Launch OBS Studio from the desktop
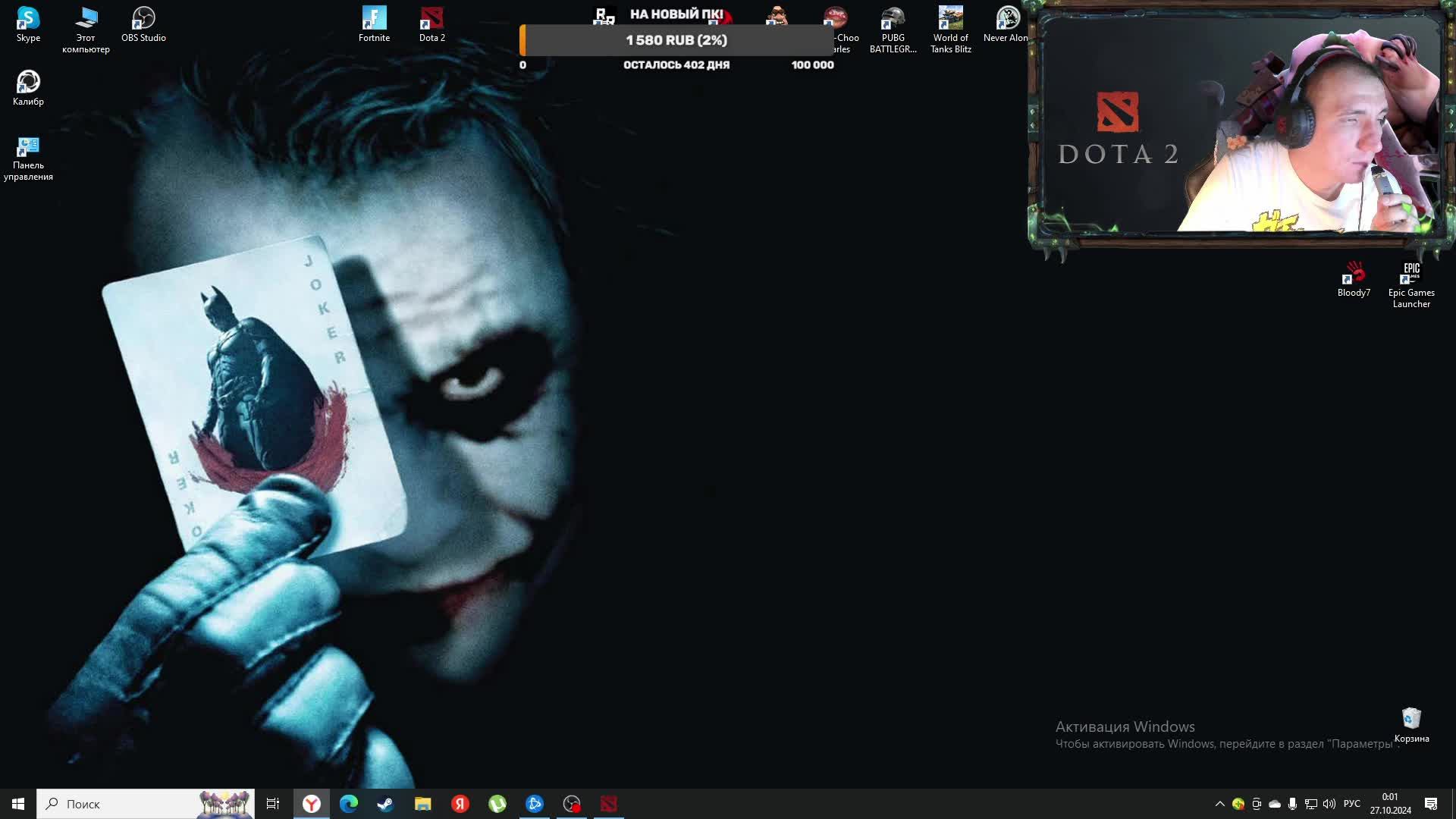This screenshot has height=819, width=1456. 143,24
